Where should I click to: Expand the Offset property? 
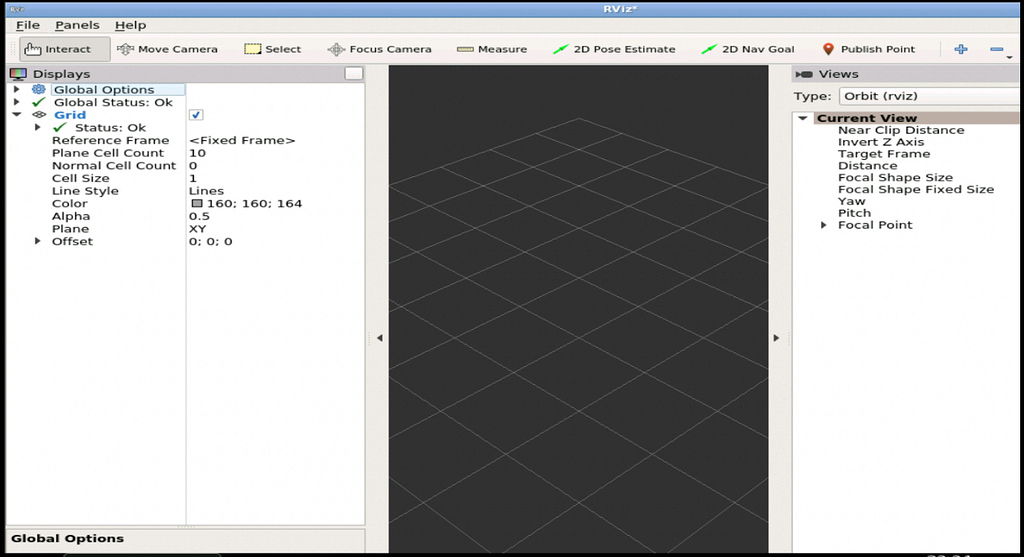click(x=38, y=241)
